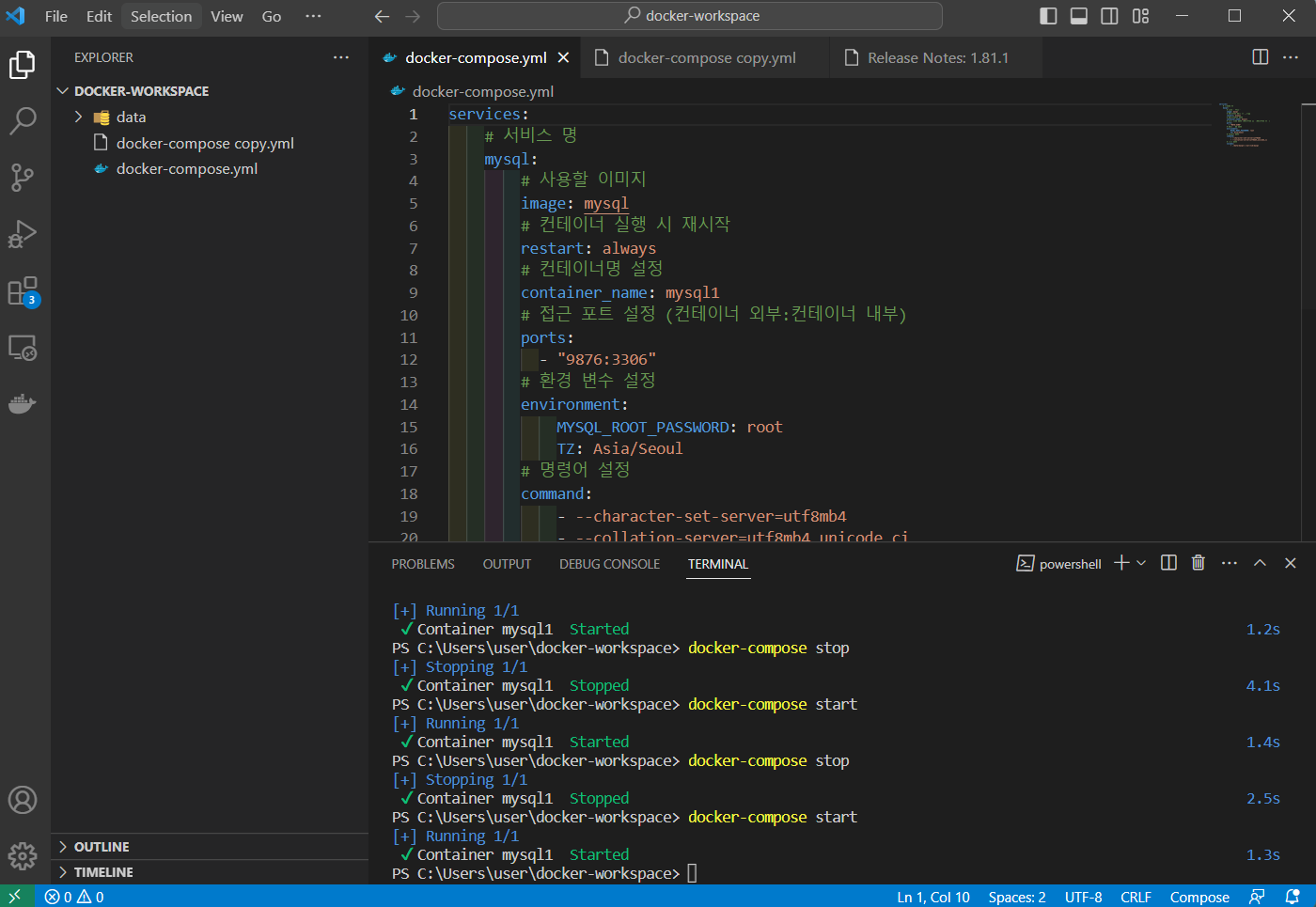Go back with the navigation arrow
The height and width of the screenshot is (907, 1316).
[x=382, y=16]
